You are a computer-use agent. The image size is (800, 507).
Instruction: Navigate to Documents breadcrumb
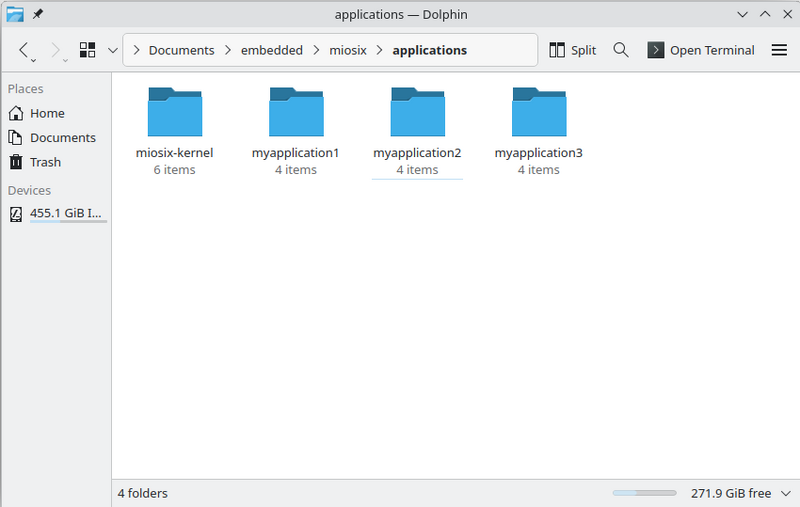[181, 50]
